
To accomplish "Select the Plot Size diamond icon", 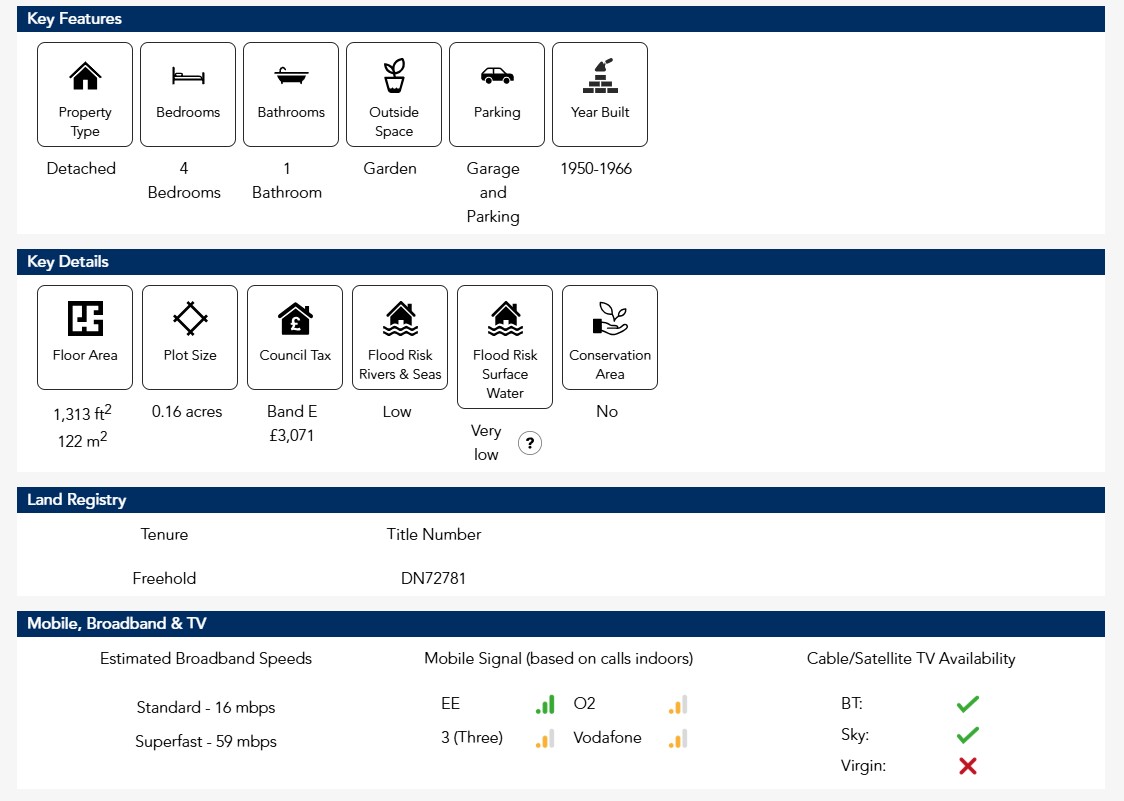I will tap(190, 319).
